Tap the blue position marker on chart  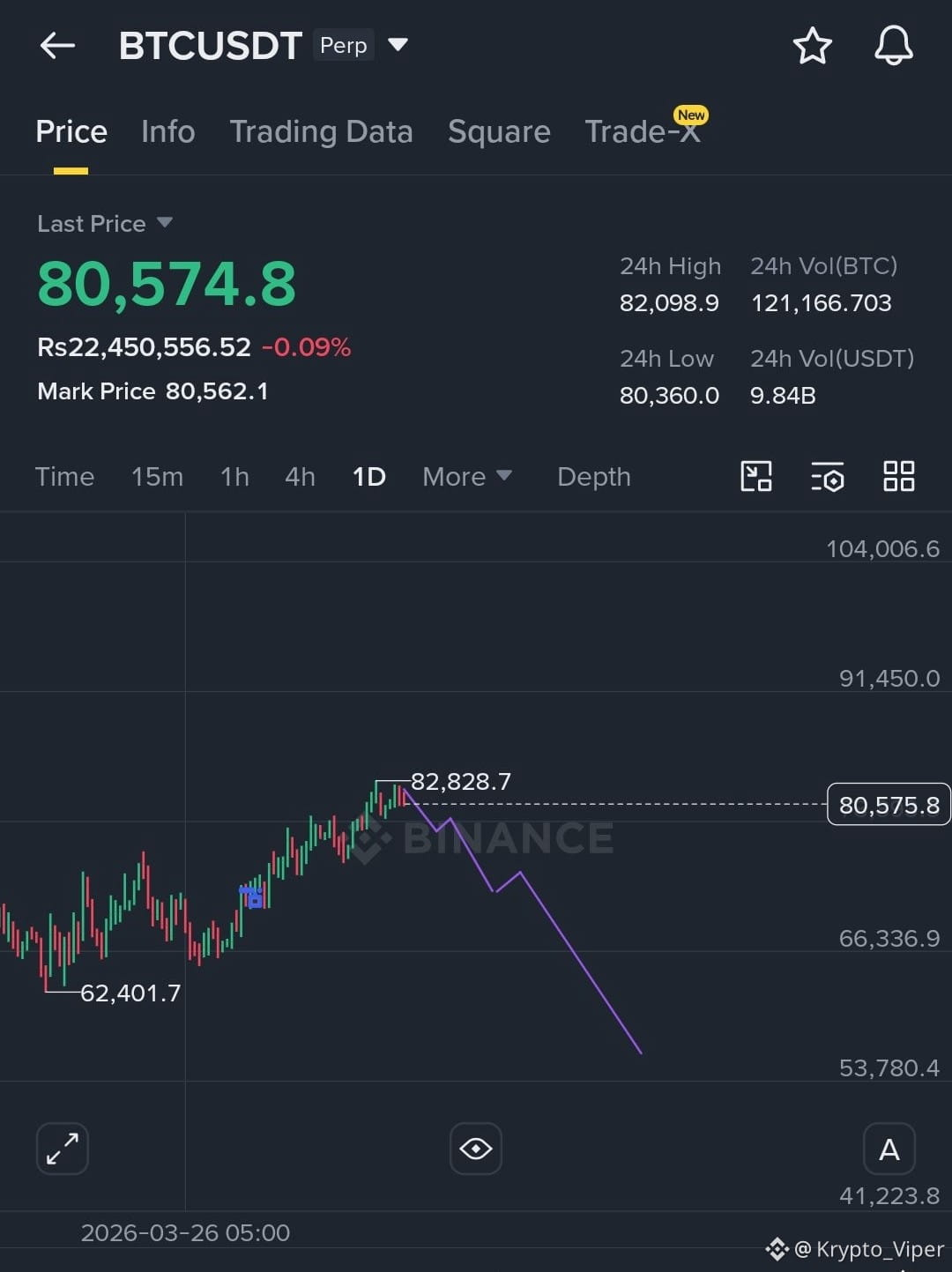pos(253,897)
